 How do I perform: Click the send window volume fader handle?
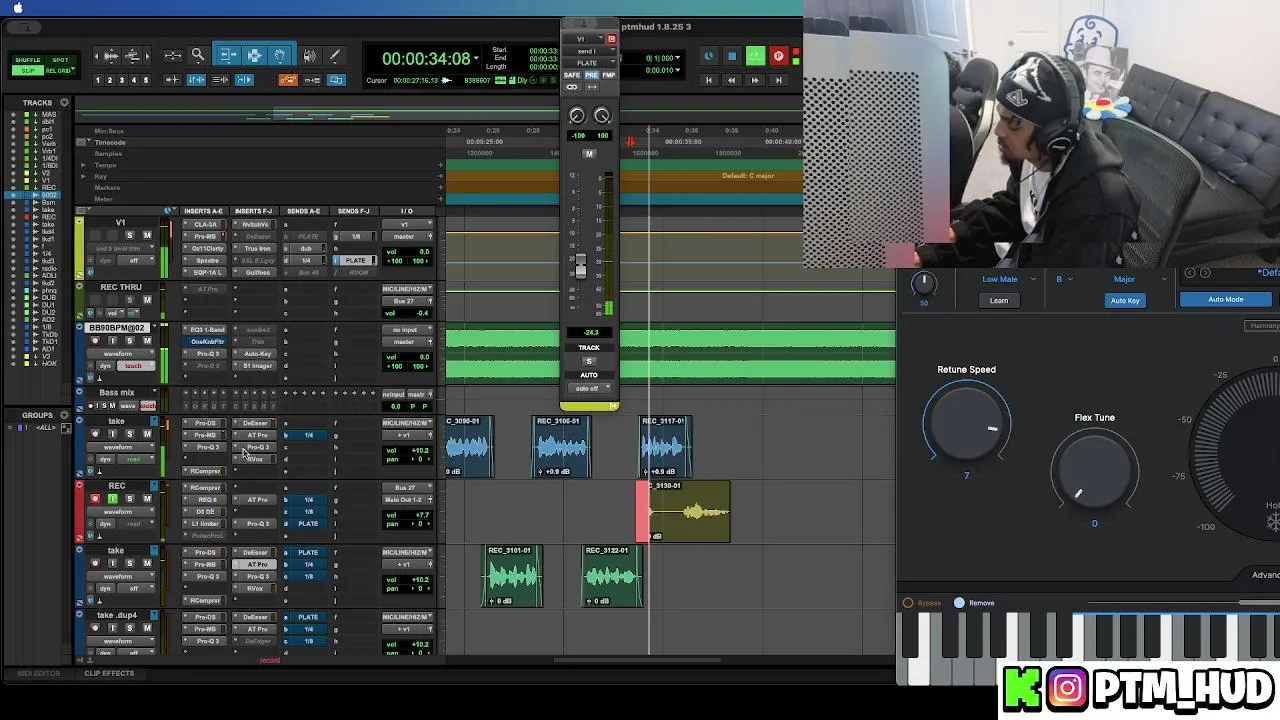[580, 267]
